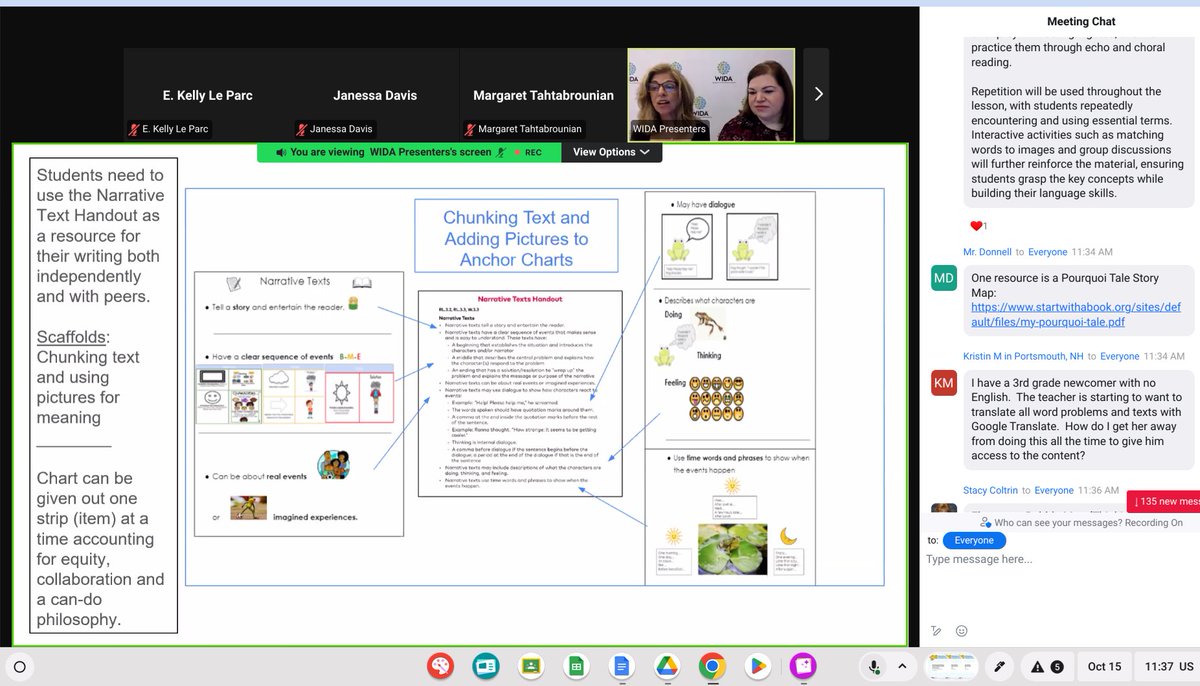Open the stylus tools pen icon
The height and width of the screenshot is (686, 1200).
(997, 666)
